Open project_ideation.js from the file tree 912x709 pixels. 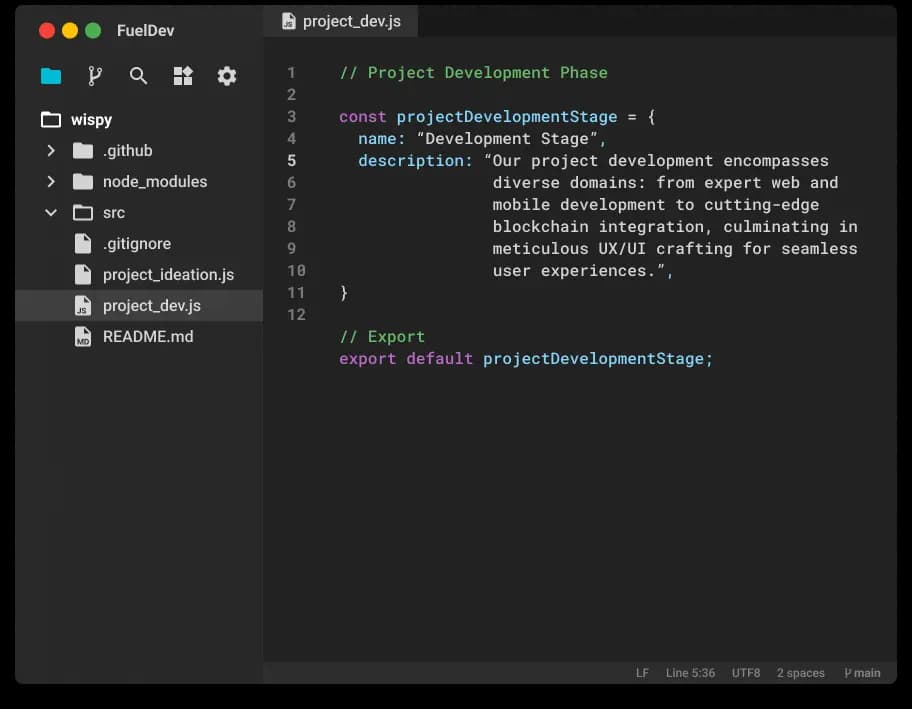pyautogui.click(x=168, y=275)
